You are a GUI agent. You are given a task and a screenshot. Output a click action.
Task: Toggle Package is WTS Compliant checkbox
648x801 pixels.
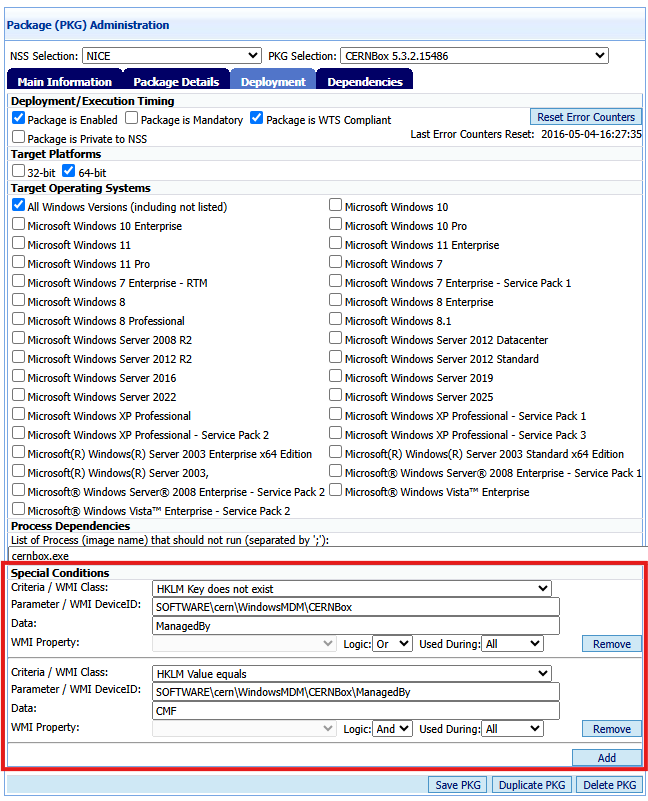[x=257, y=119]
